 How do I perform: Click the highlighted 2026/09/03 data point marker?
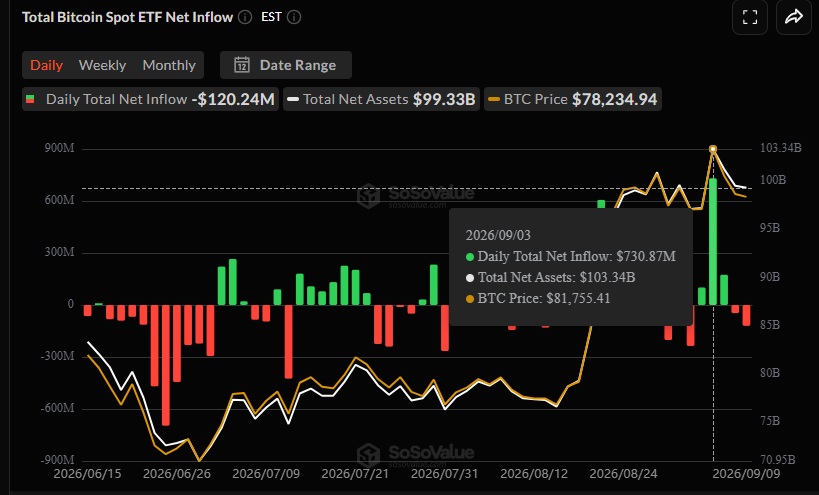(713, 149)
